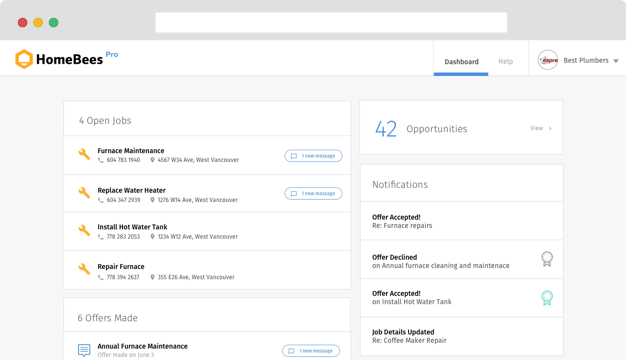
Task: Open the Furnace Maintenance job title
Action: click(131, 150)
